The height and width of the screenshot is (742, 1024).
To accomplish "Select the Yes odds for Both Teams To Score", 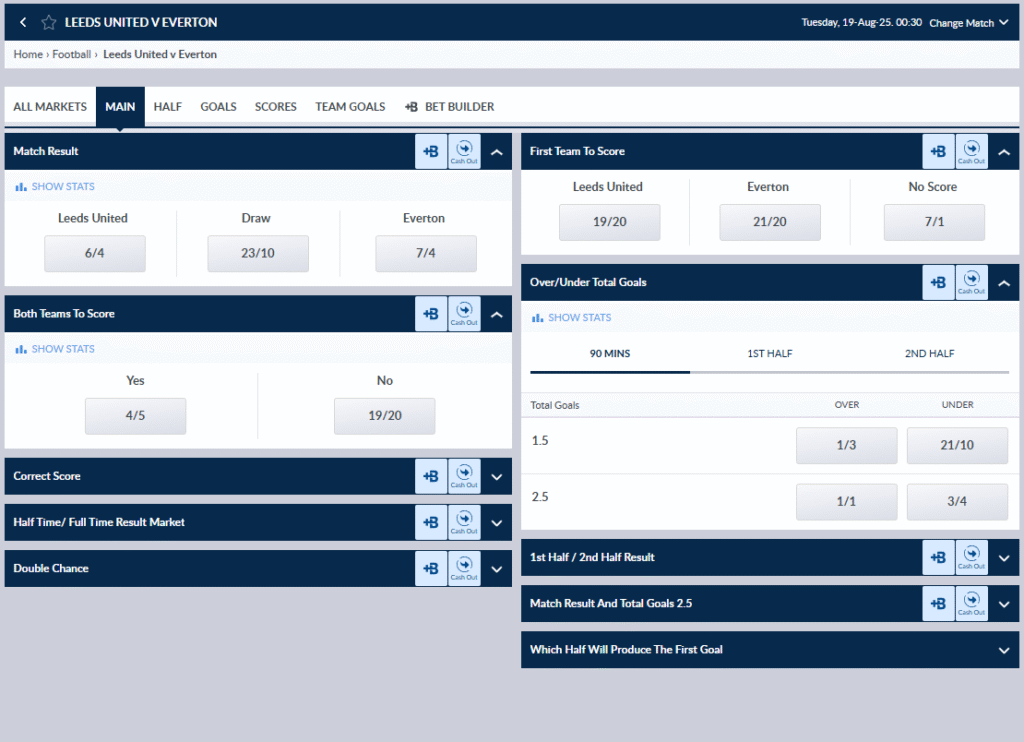I will (135, 416).
